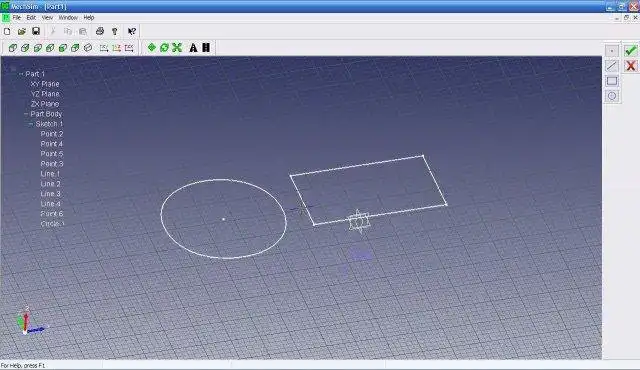The height and width of the screenshot is (370, 640).
Task: Select Point 2 in the tree
Action: tap(52, 134)
